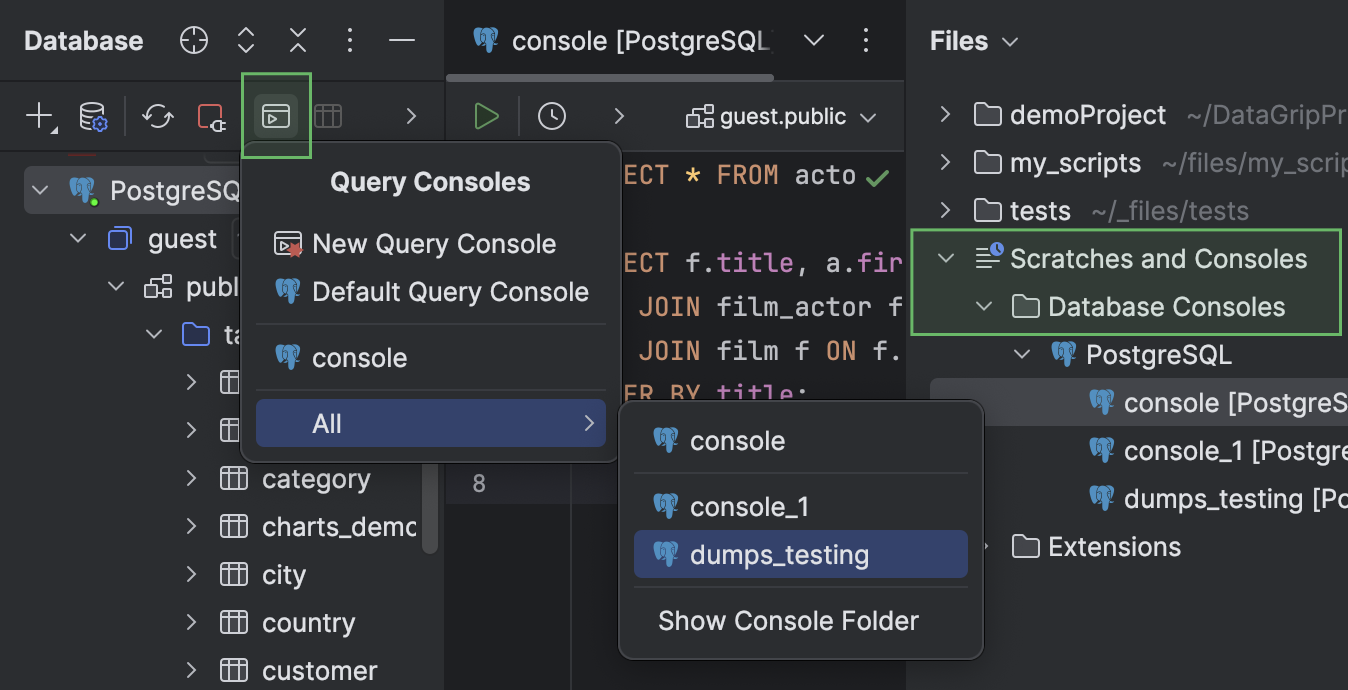Click New Query Console
This screenshot has width=1348, height=690.
pyautogui.click(x=434, y=243)
